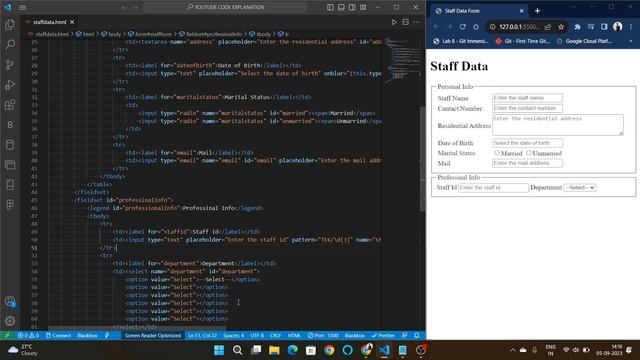Click the editor horizontal scrollbar
Screen dimensions: 640x360
(137, 328)
